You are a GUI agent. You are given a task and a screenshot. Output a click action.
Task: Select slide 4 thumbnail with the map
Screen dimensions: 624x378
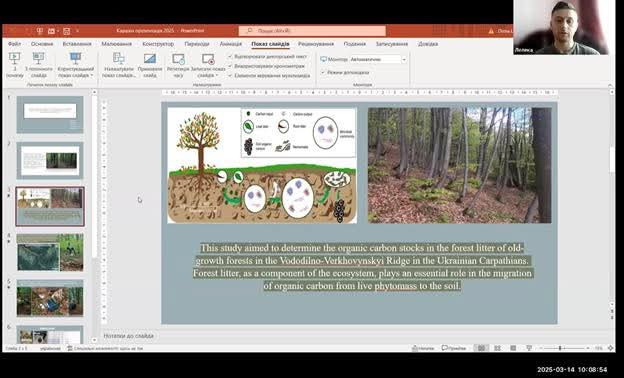click(50, 252)
